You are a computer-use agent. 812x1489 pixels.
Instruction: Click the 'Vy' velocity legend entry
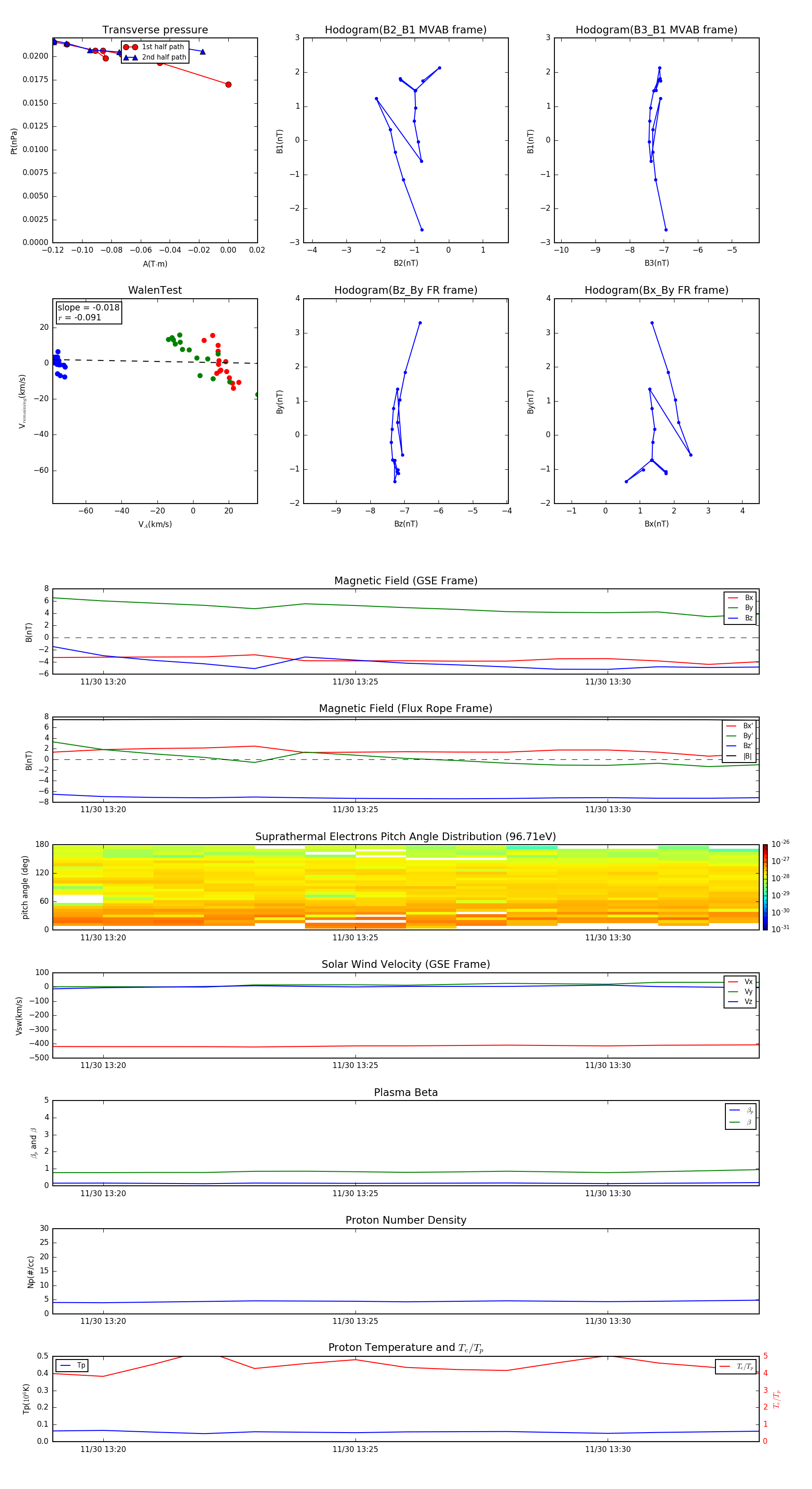point(740,991)
